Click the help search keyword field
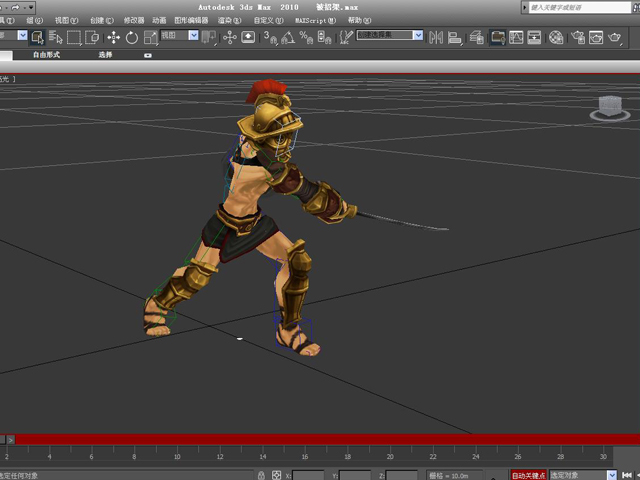Viewport: 640px width, 480px height. (x=580, y=7)
